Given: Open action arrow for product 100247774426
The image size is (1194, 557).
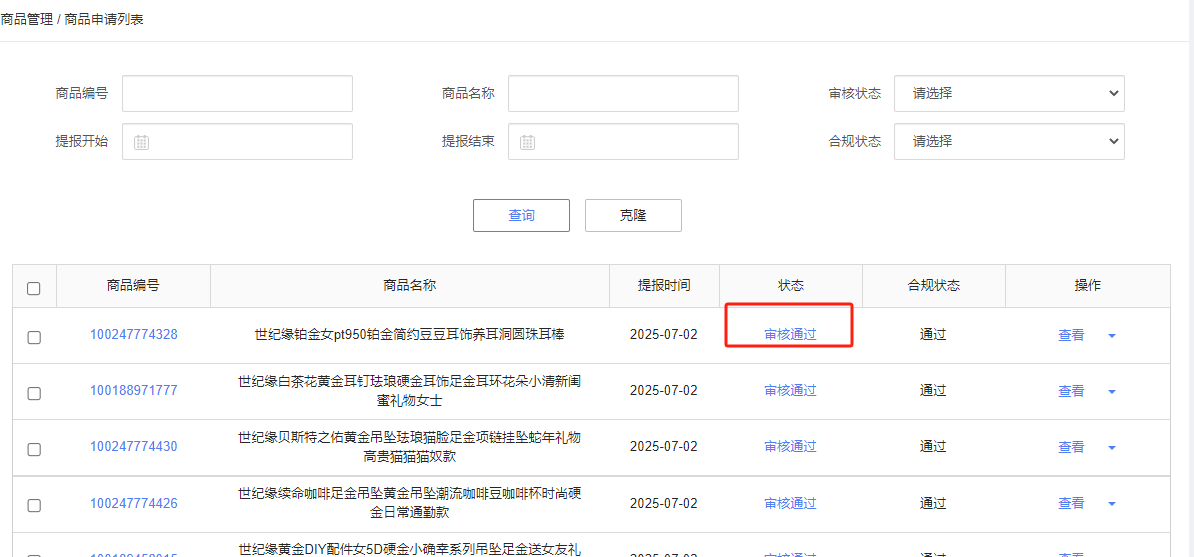Looking at the screenshot, I should [1111, 504].
